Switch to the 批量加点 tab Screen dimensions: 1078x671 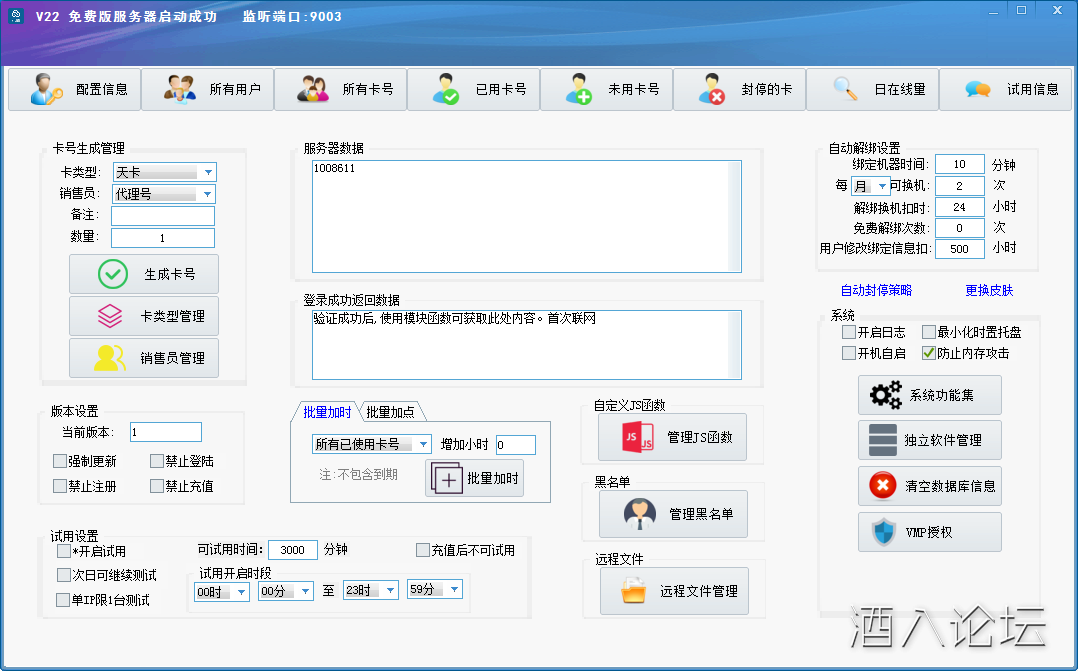coord(391,412)
